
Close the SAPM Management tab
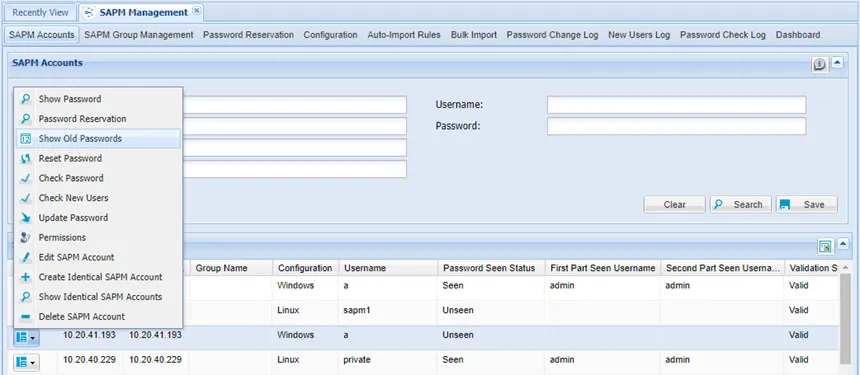point(197,11)
